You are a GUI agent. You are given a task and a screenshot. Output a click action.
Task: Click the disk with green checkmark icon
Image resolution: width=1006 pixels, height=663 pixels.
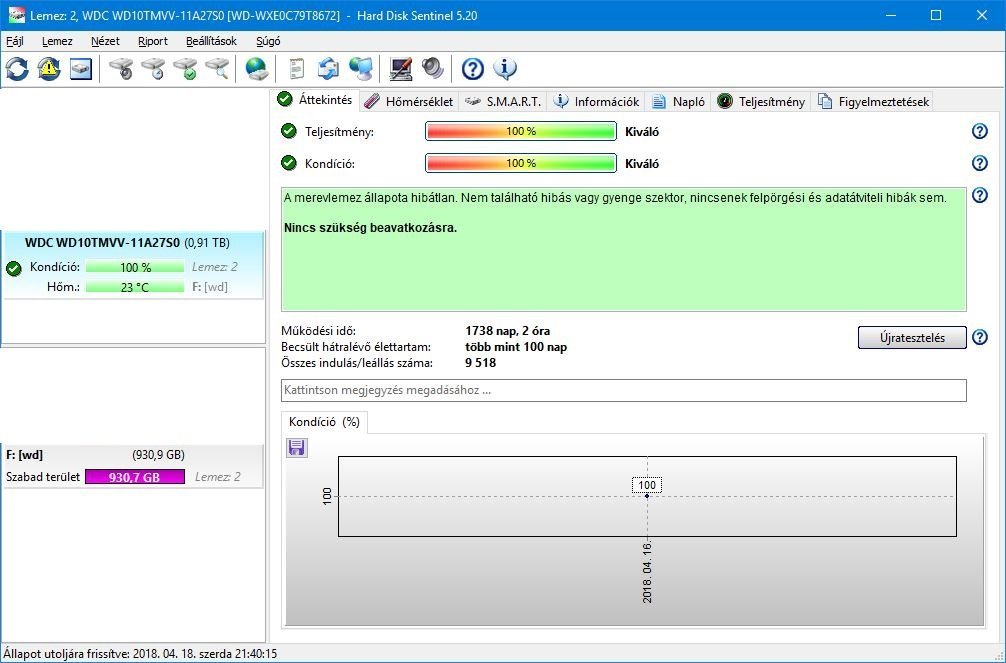pyautogui.click(x=185, y=69)
